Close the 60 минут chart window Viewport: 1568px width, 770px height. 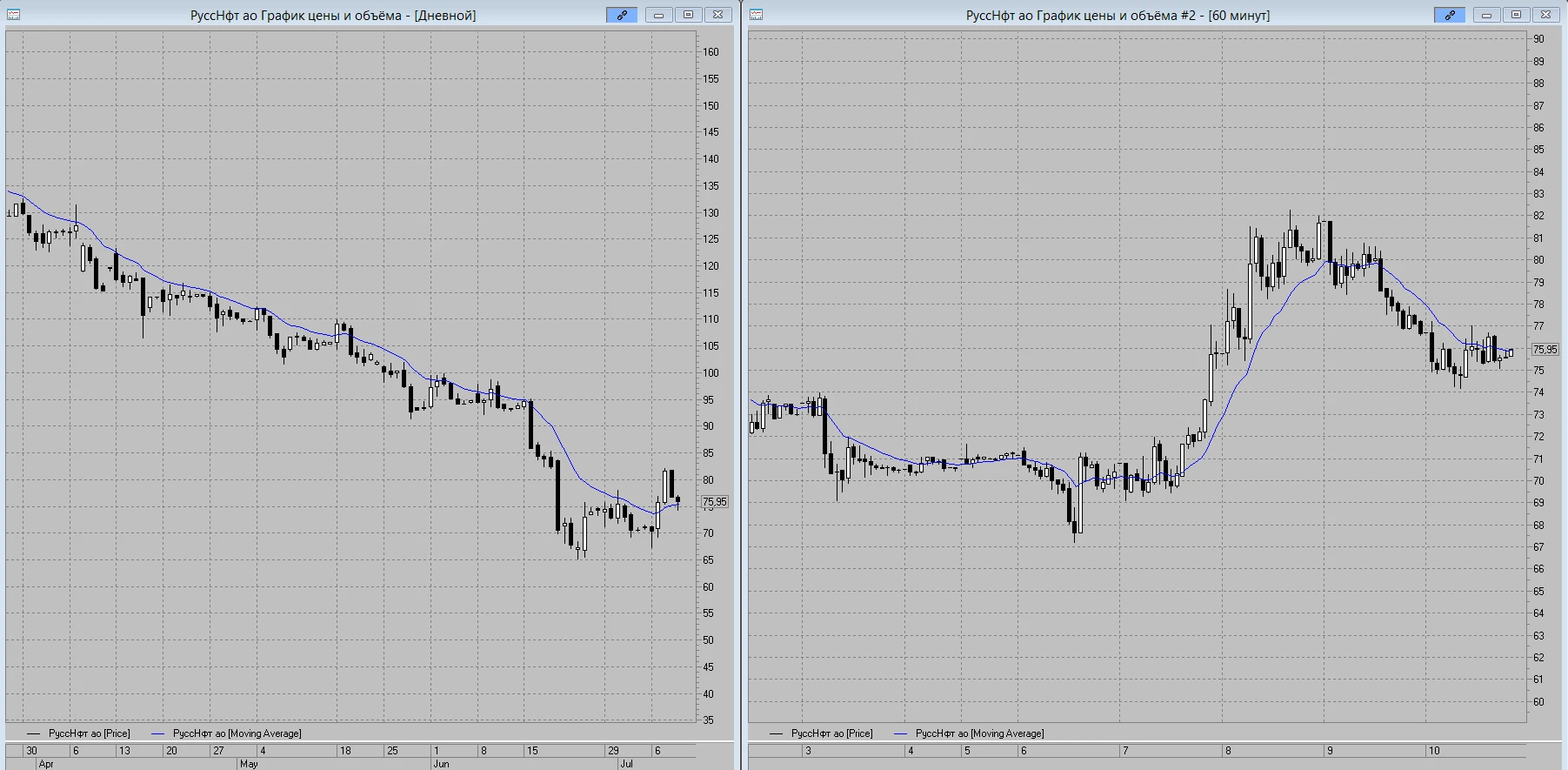point(1545,15)
